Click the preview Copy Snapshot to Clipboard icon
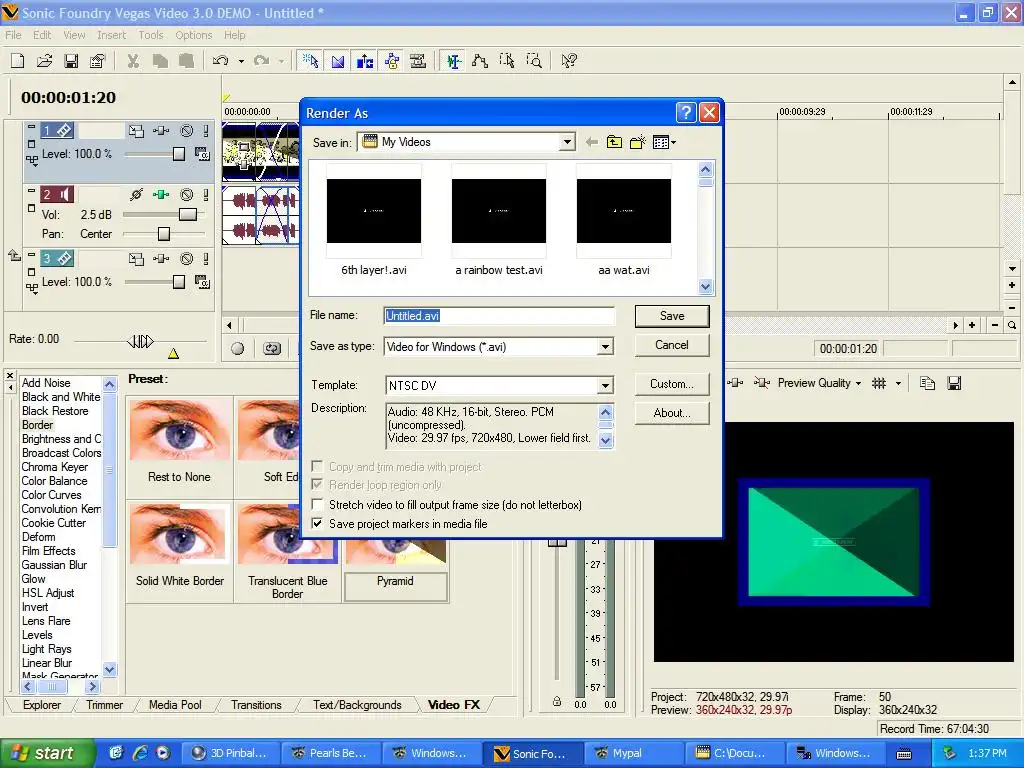Viewport: 1024px width, 768px height. [927, 383]
